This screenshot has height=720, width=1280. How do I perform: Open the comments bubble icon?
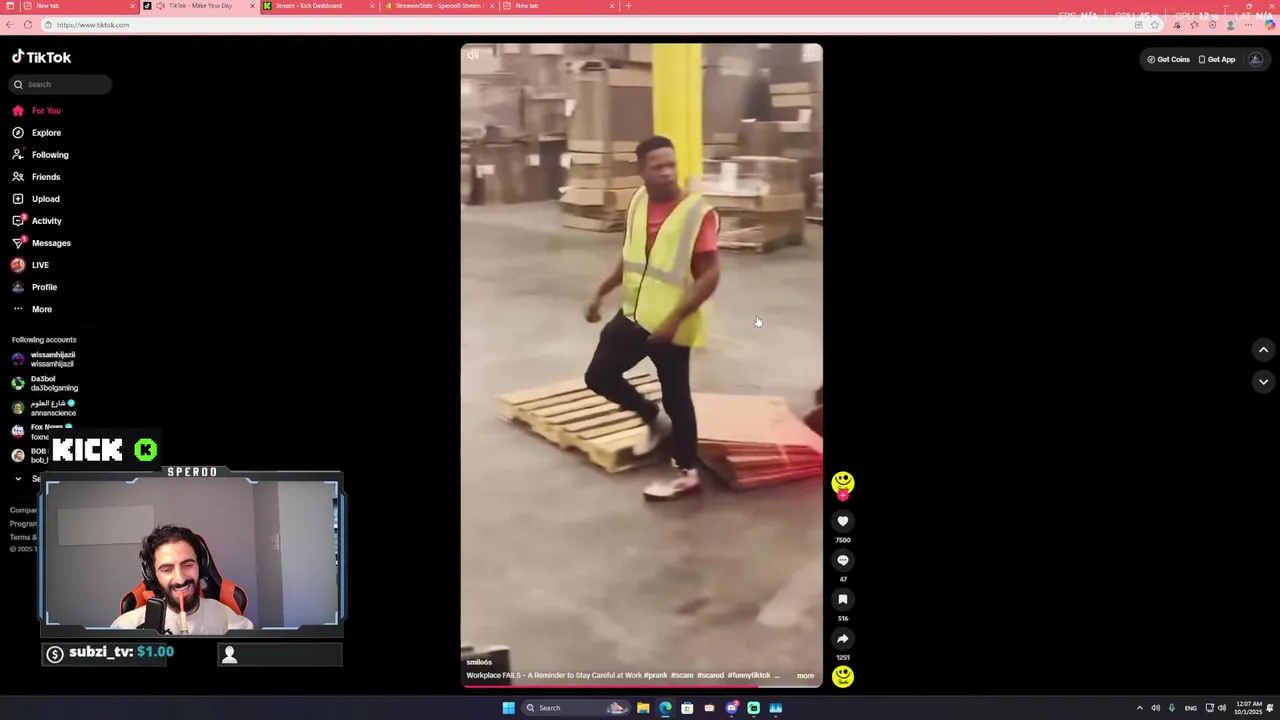[843, 560]
